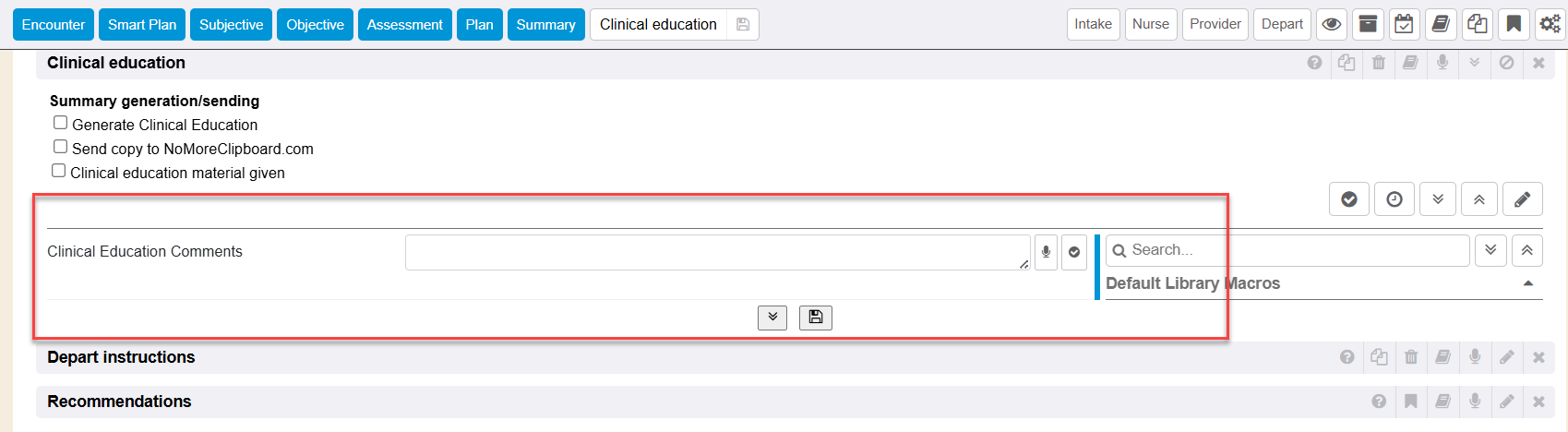
Task: Click double-down chevron button below comments field
Action: (x=772, y=318)
